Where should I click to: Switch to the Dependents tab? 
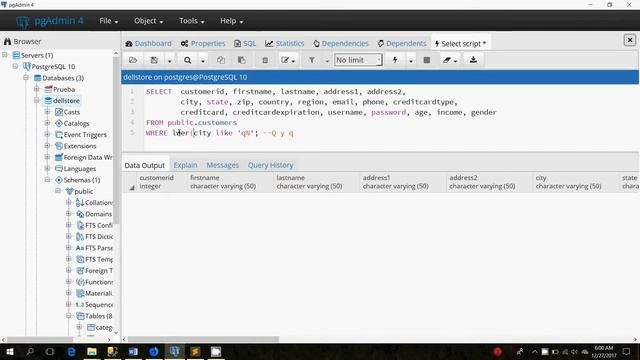click(402, 43)
